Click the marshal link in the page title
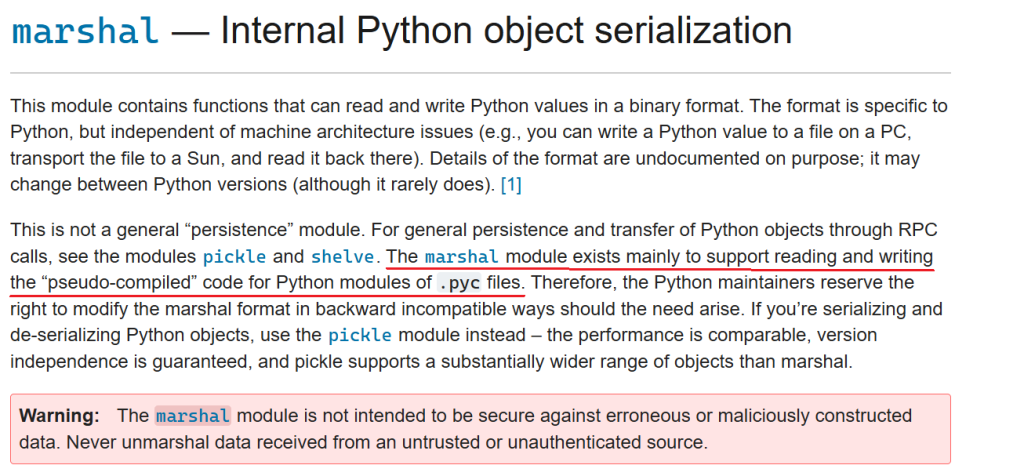The width and height of the screenshot is (1024, 476). pos(86,30)
